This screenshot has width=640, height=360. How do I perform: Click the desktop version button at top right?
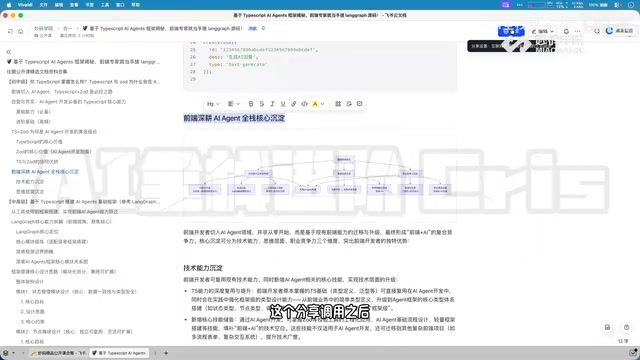pyautogui.click(x=620, y=31)
